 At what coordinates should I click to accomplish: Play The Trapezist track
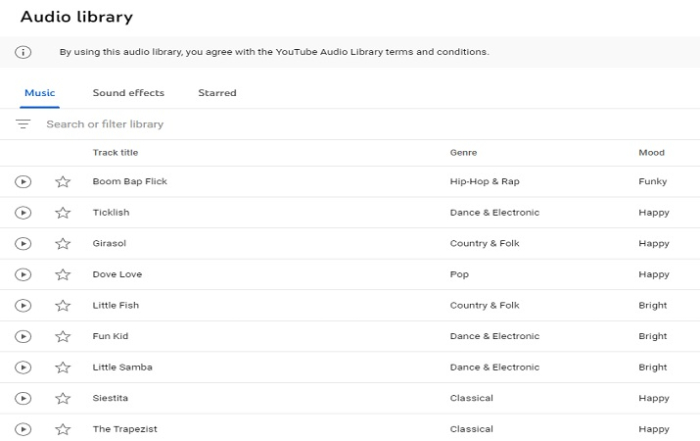coord(23,429)
